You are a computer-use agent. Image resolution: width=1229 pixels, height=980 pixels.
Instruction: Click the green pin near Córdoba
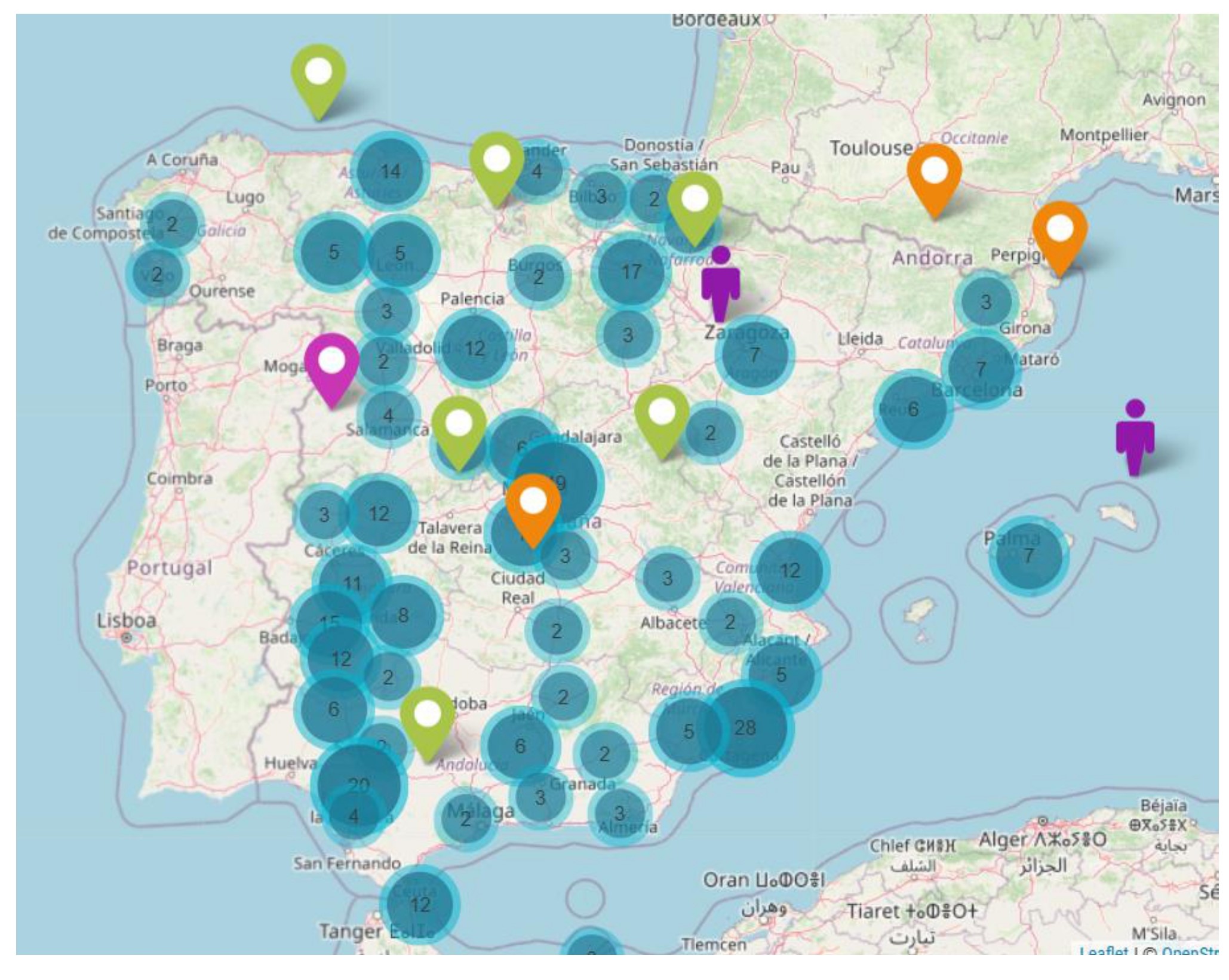[427, 717]
